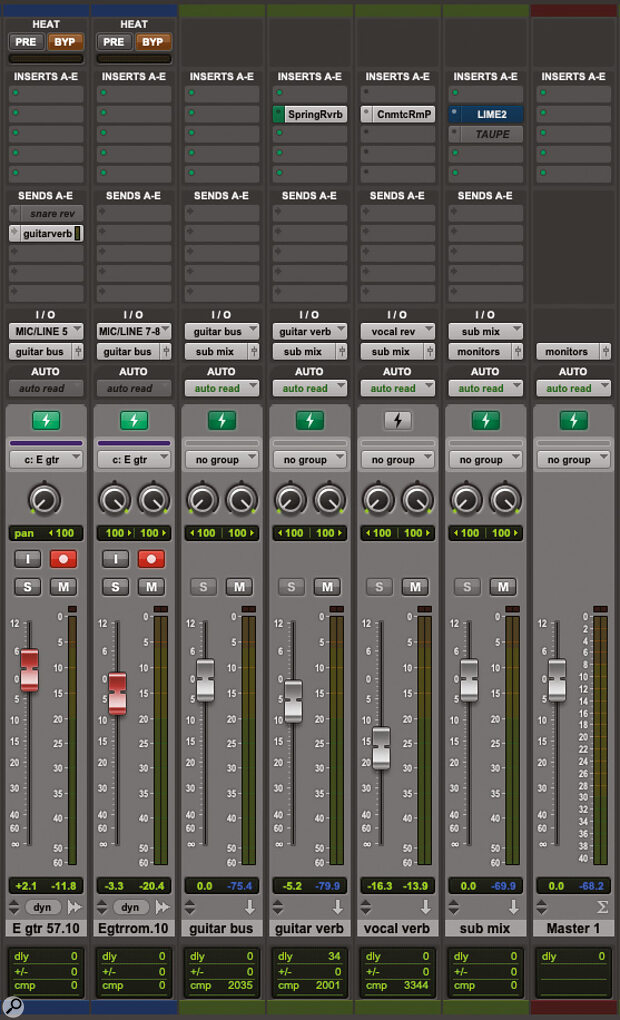Disable record arm on E gtr 57.10
The height and width of the screenshot is (1020, 620).
tap(63, 559)
